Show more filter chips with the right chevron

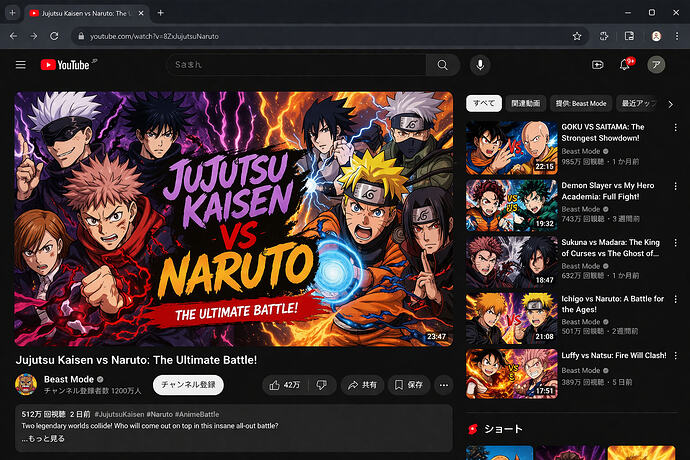pos(670,104)
